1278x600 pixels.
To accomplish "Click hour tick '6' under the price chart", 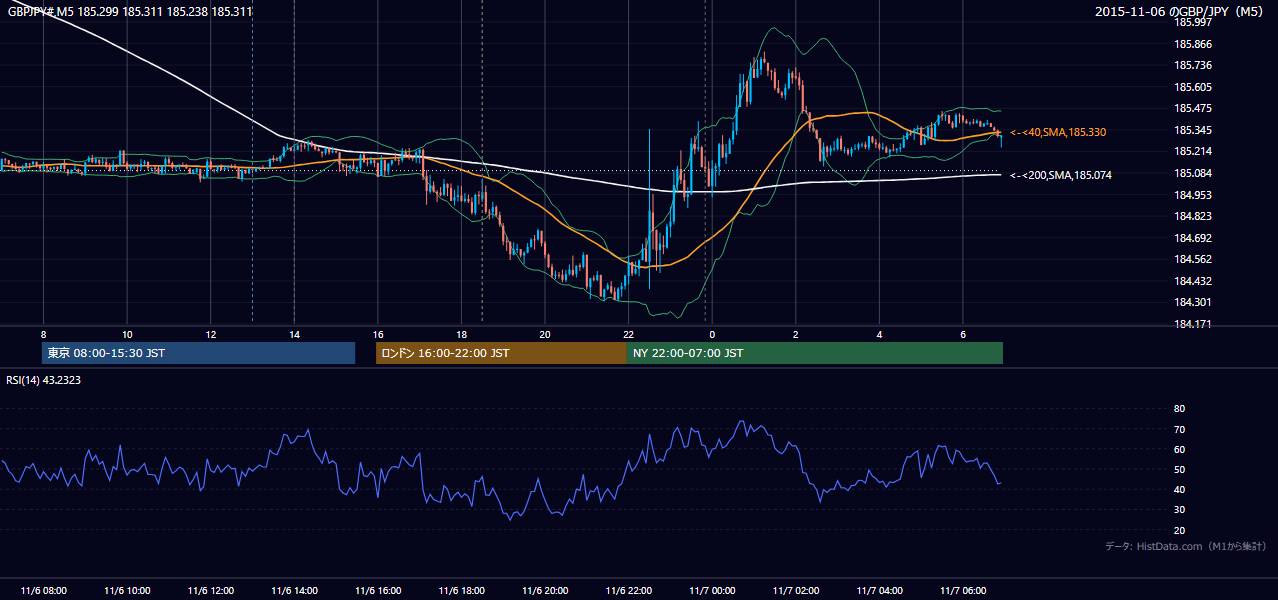I will [963, 334].
